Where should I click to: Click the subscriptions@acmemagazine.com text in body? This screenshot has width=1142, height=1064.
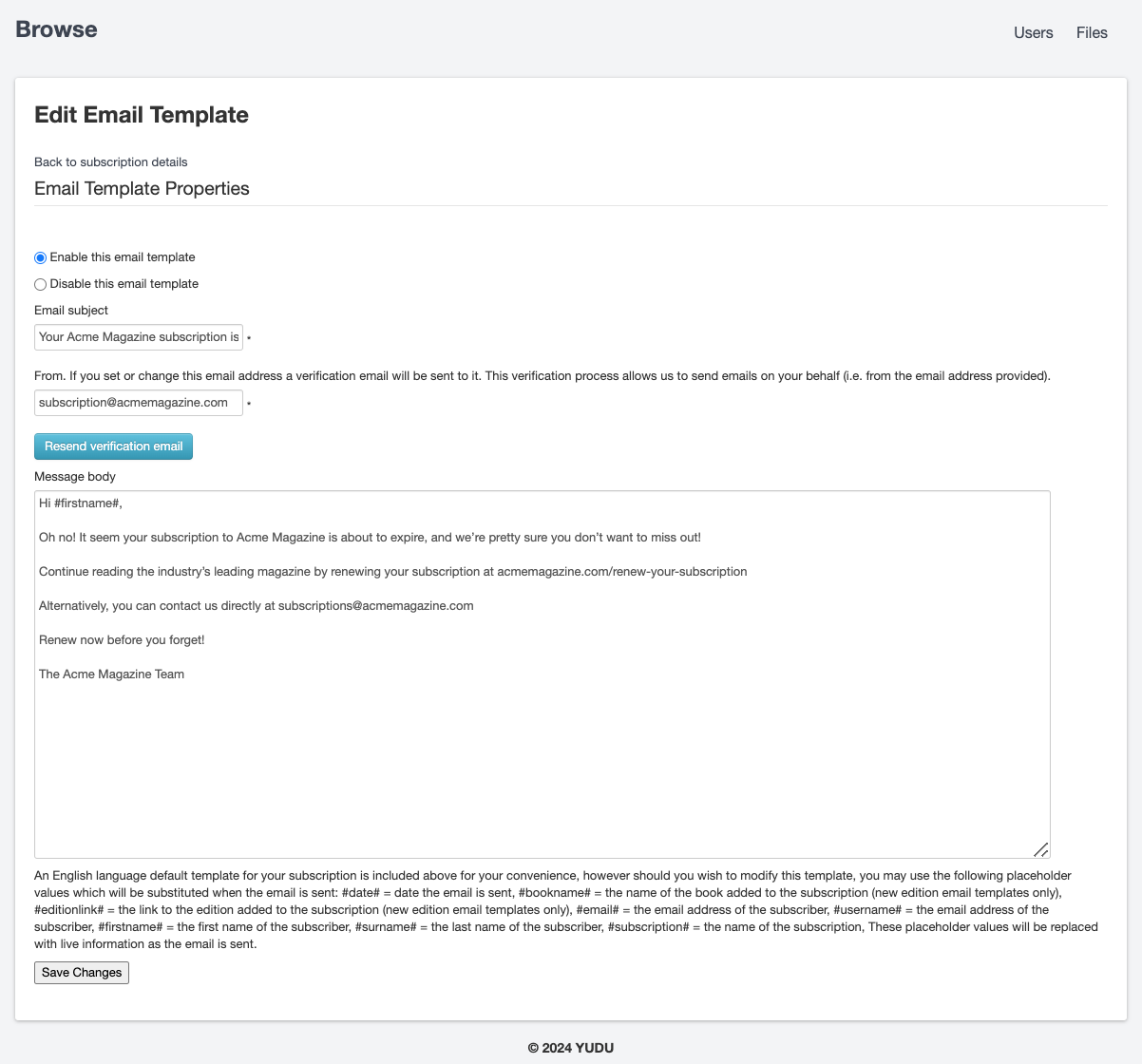[x=375, y=606]
